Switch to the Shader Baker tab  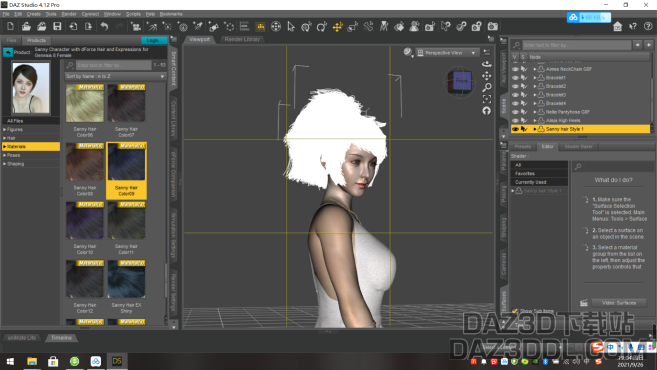[x=578, y=147]
